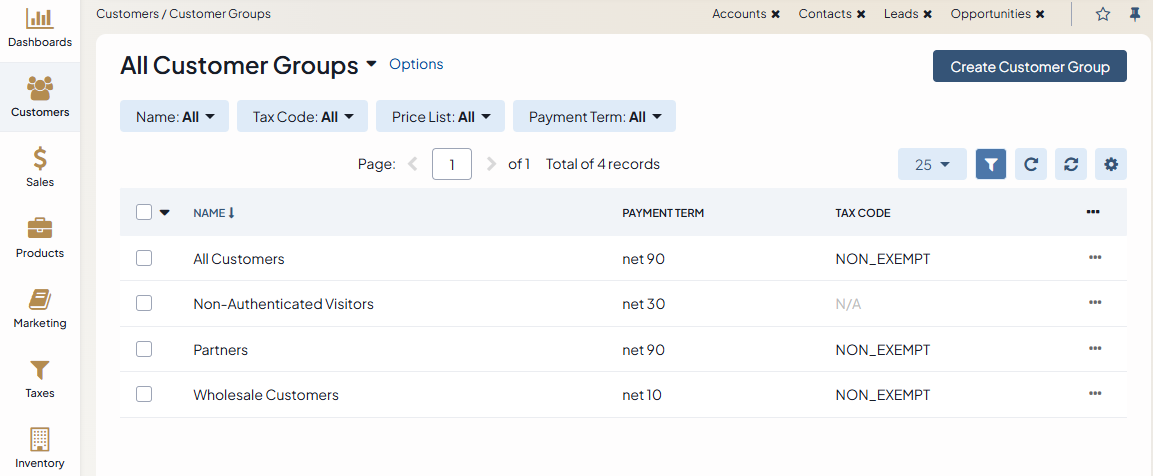
Task: Sort by the Name column header
Action: 210,213
